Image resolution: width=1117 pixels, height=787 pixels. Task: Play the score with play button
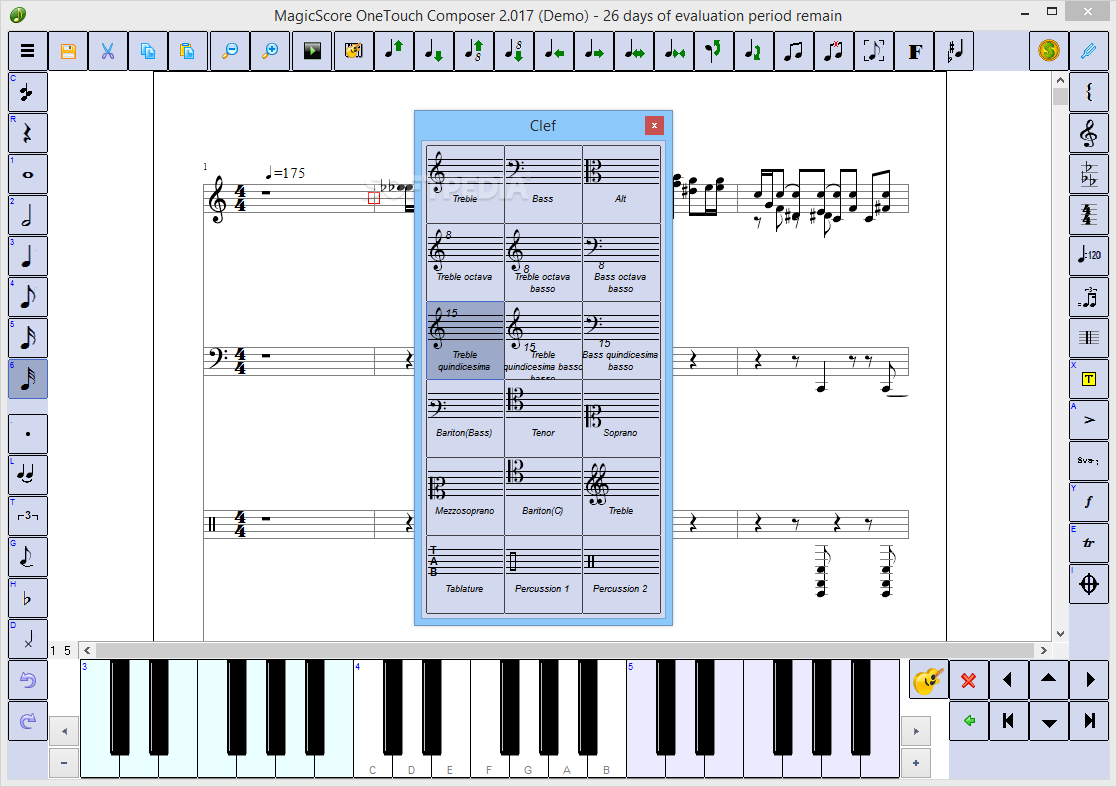click(x=312, y=51)
